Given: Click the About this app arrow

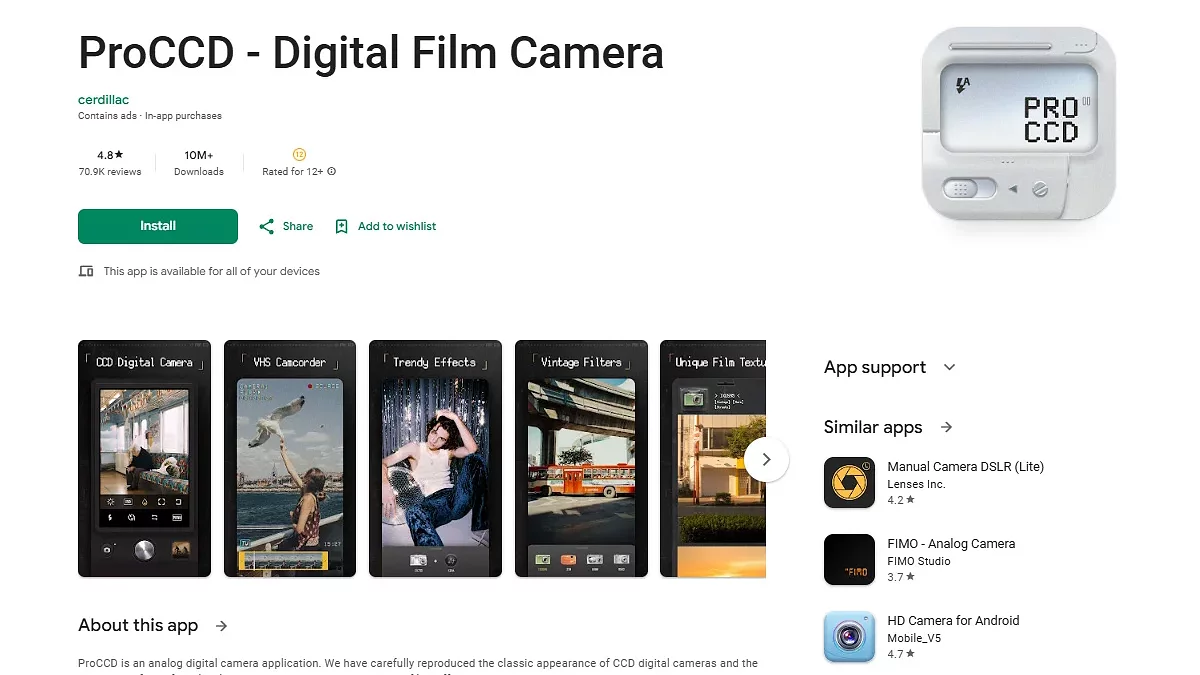Looking at the screenshot, I should tap(222, 626).
